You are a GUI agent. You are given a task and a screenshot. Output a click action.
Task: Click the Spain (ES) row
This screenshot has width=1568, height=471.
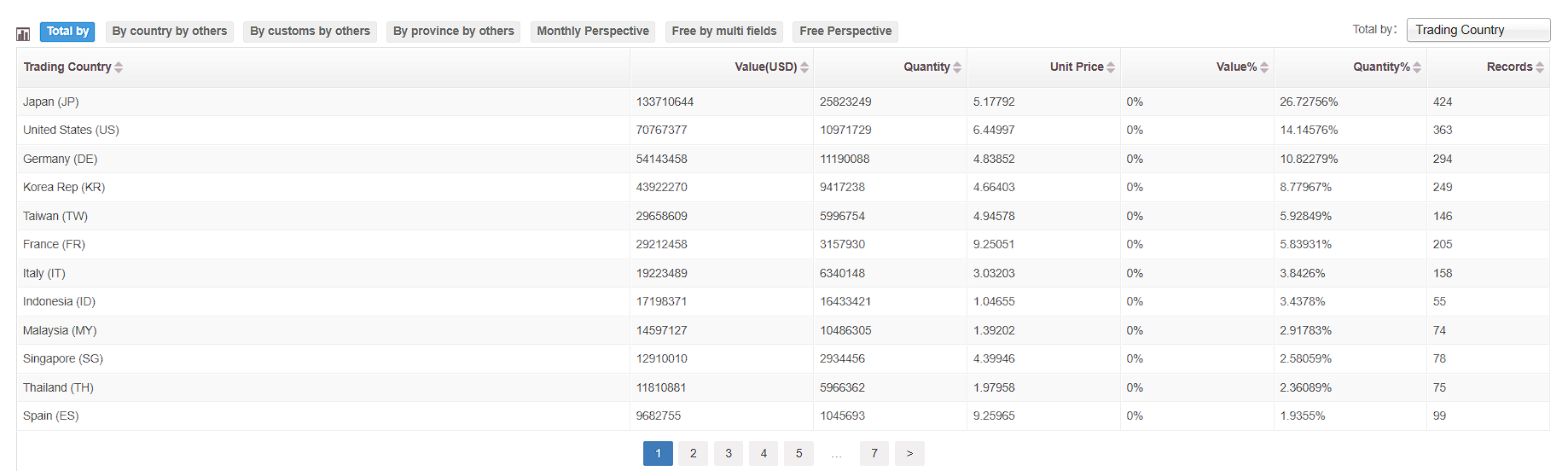(783, 416)
